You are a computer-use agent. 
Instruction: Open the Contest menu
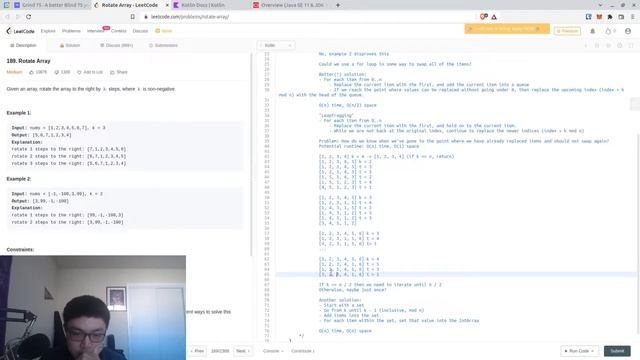(x=118, y=31)
